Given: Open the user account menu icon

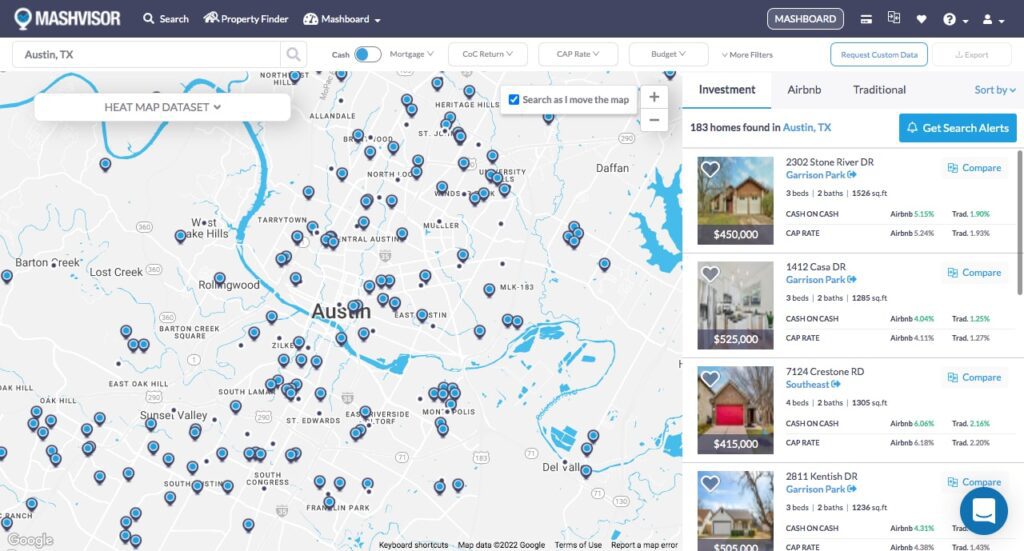Looking at the screenshot, I should point(993,20).
